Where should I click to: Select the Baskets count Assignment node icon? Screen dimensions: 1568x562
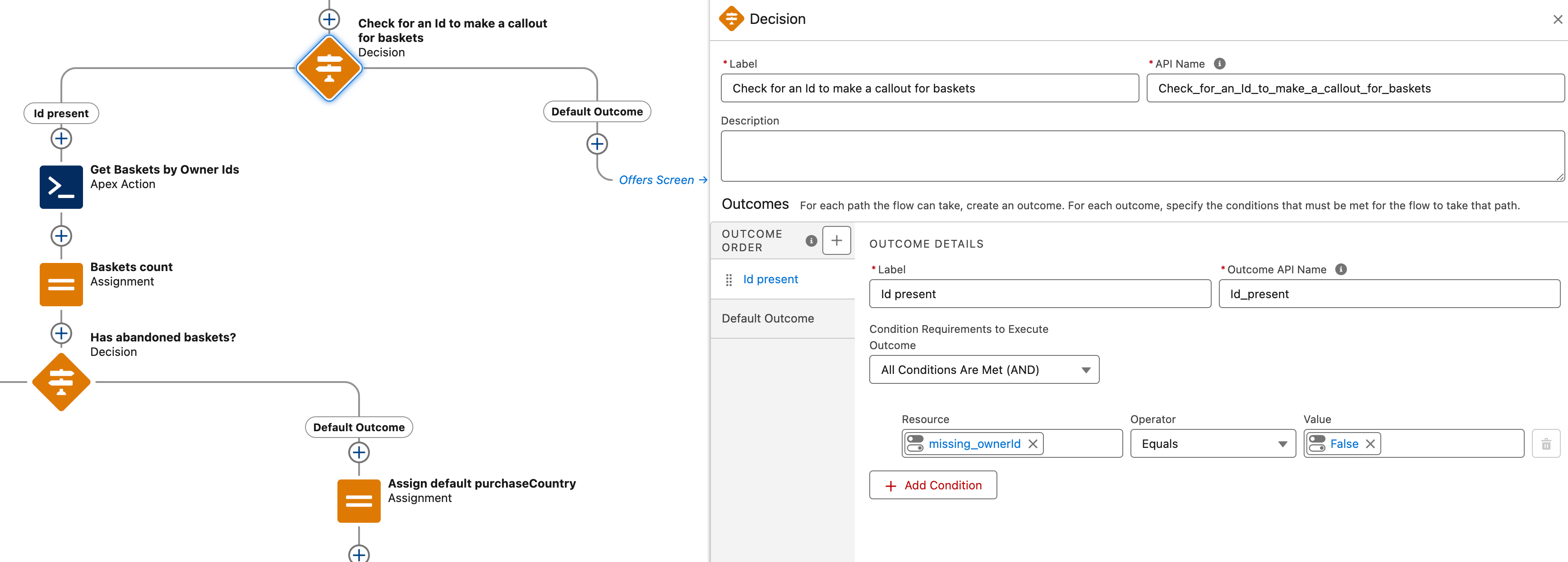coord(61,284)
